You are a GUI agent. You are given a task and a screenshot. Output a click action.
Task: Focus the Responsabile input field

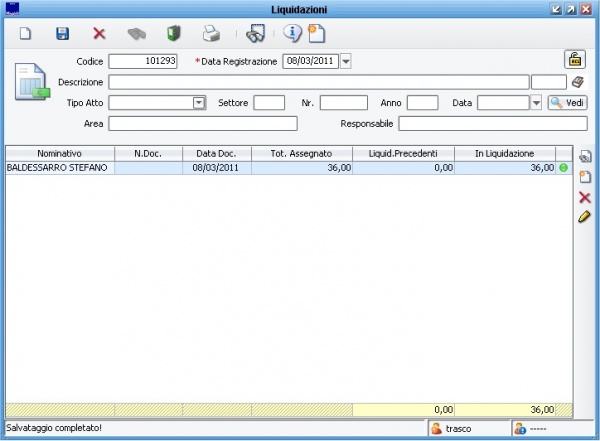(493, 123)
